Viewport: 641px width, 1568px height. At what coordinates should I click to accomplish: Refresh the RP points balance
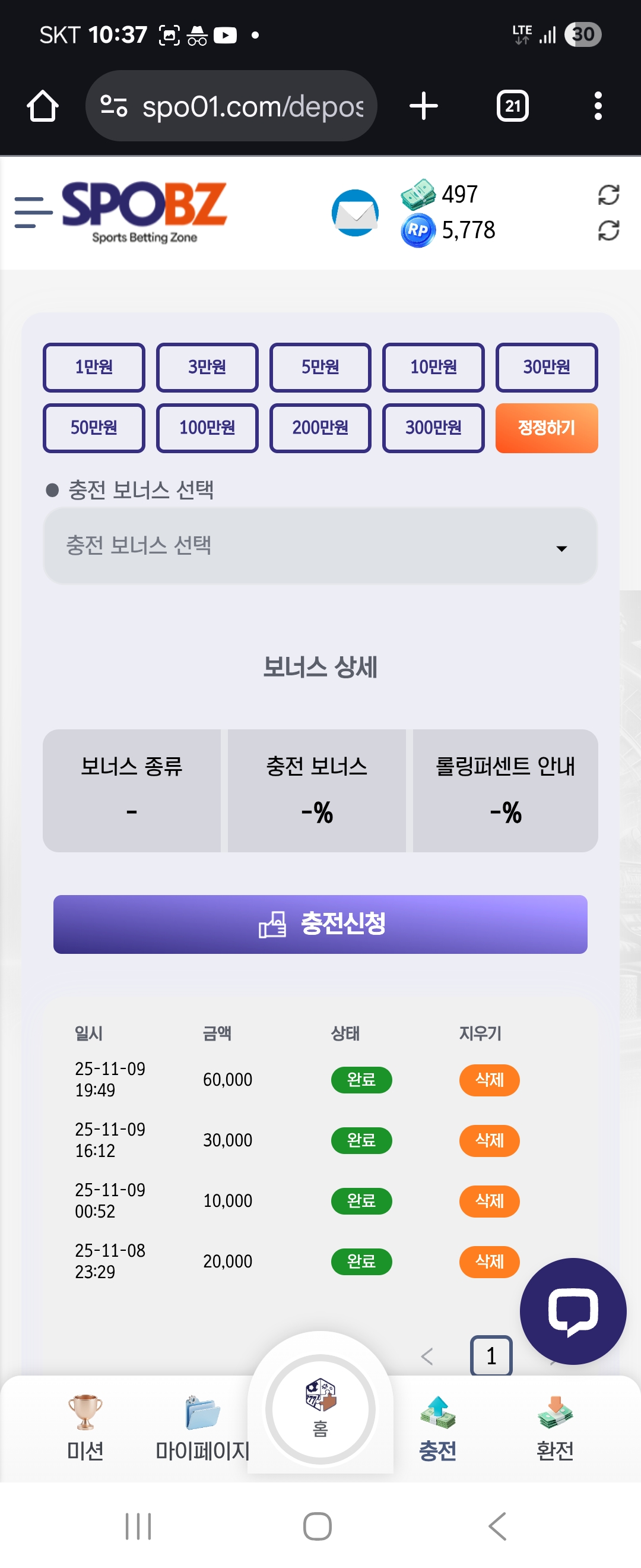click(608, 230)
